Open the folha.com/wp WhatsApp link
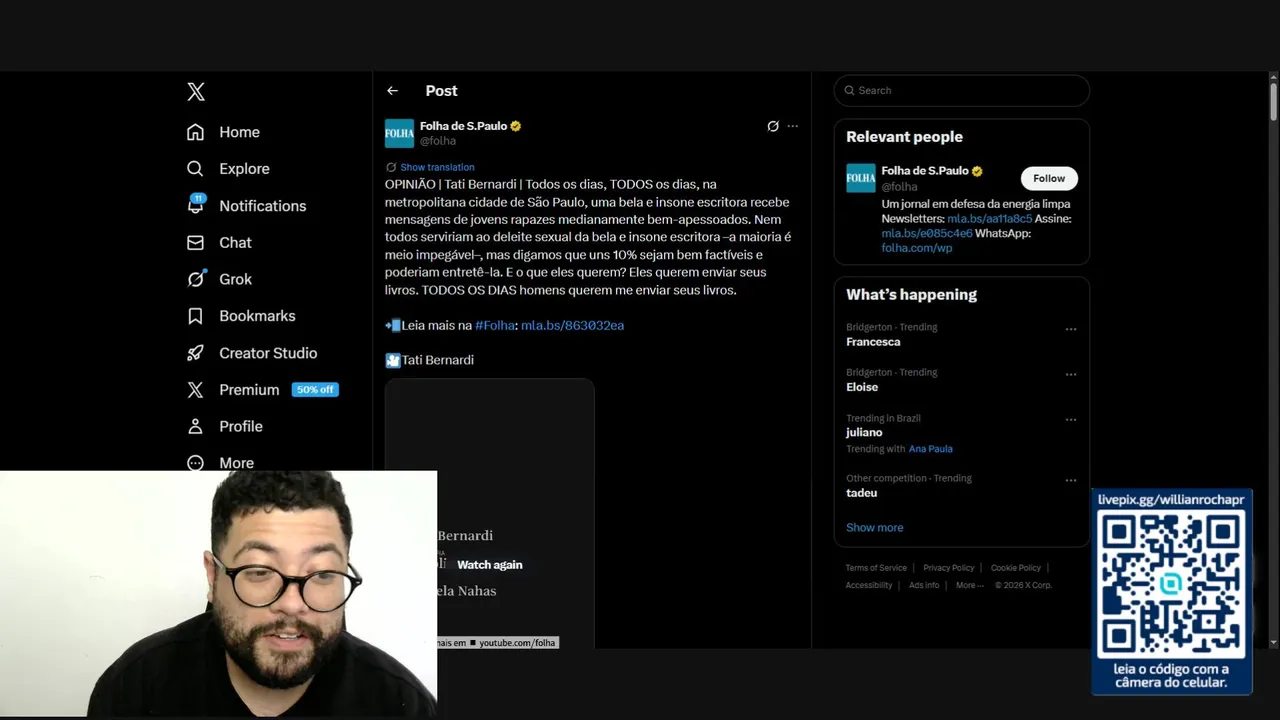The image size is (1280, 720). click(917, 248)
